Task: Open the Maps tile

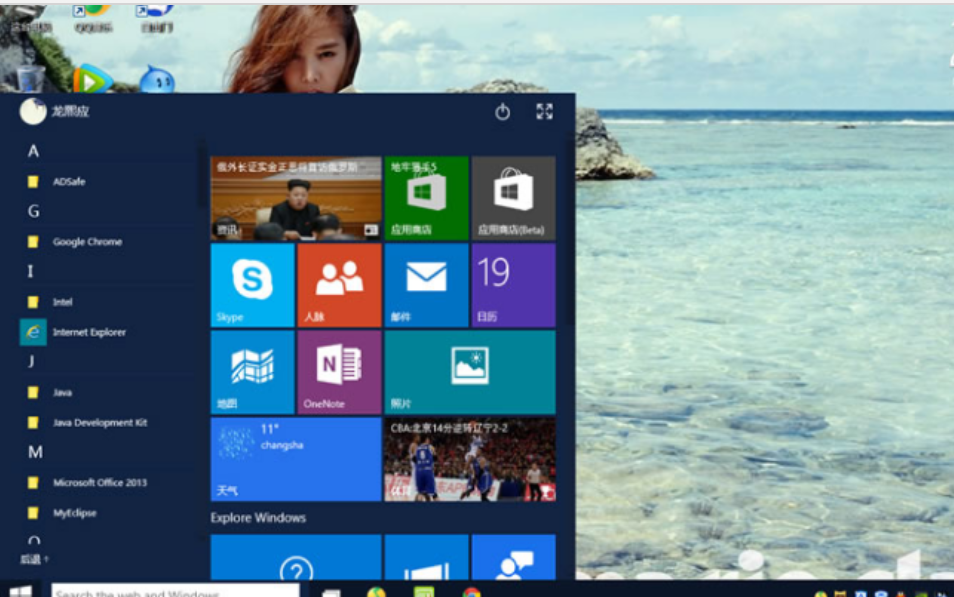Action: click(252, 371)
